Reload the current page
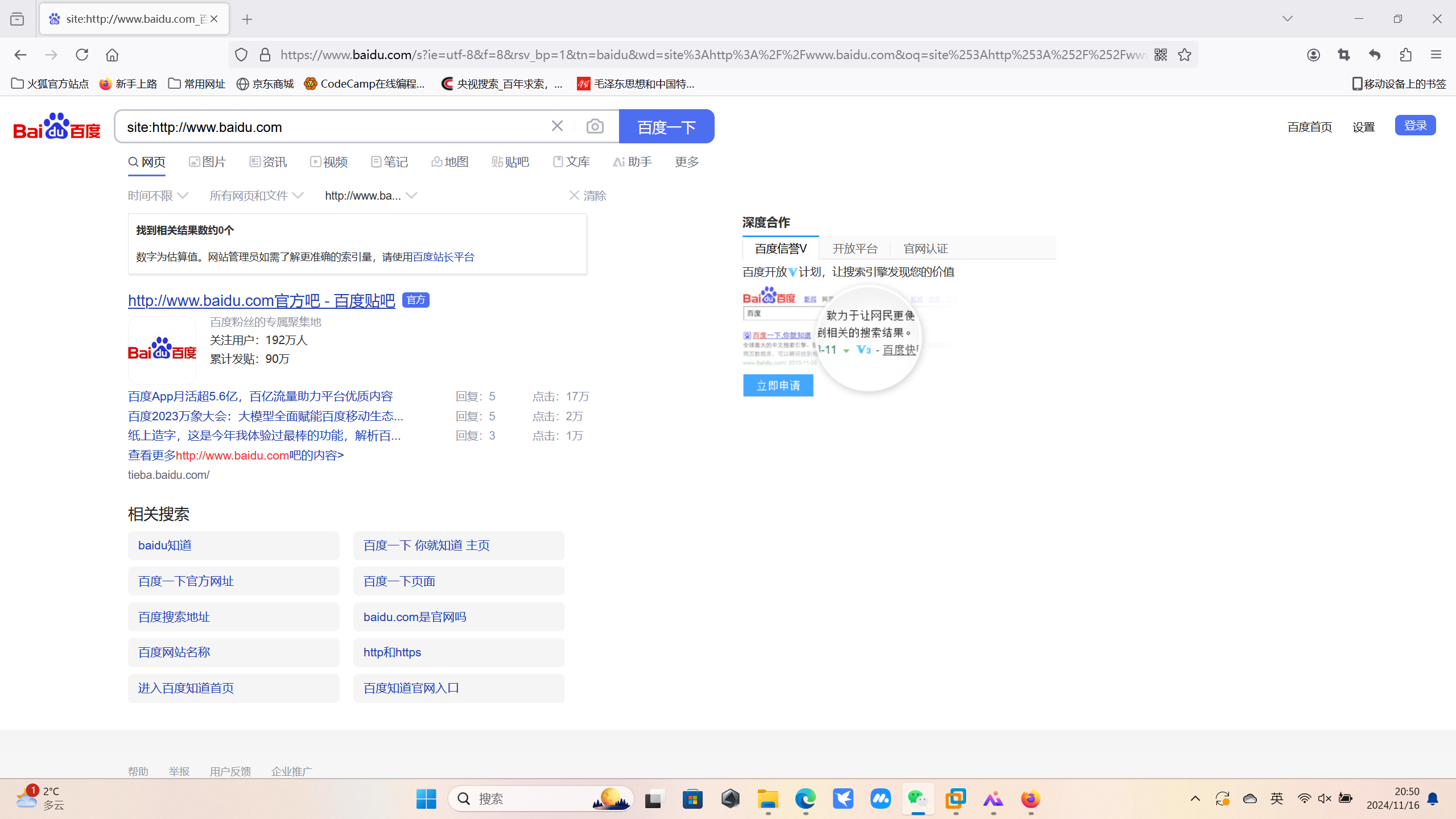This screenshot has width=1456, height=819. (x=82, y=55)
